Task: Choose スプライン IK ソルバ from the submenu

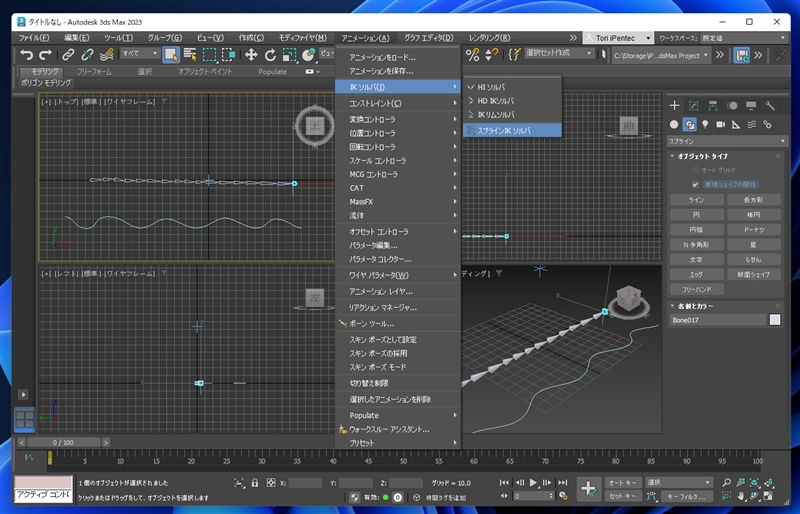Action: (512, 131)
